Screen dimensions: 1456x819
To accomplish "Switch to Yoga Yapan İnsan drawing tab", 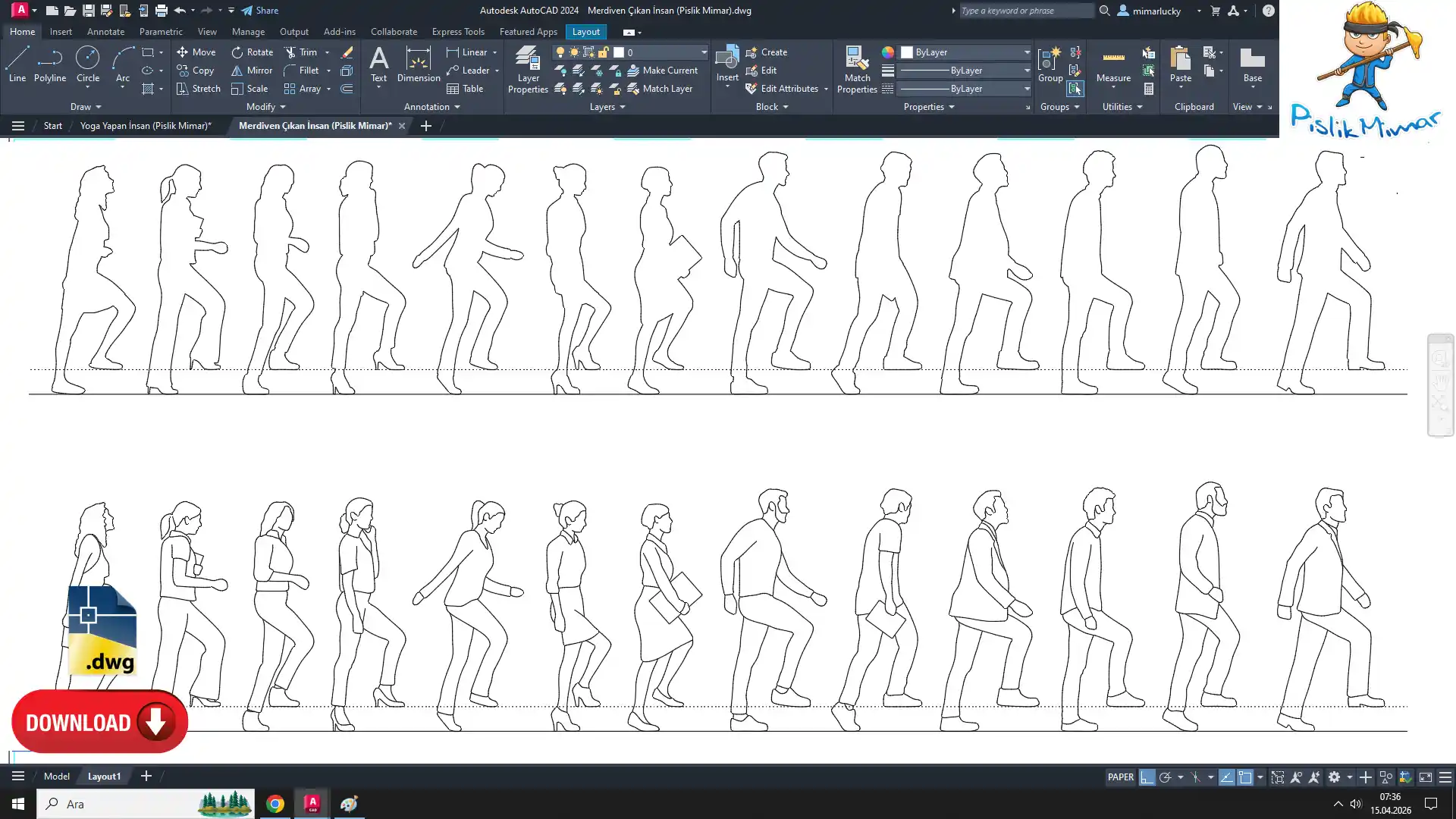I will tap(146, 126).
